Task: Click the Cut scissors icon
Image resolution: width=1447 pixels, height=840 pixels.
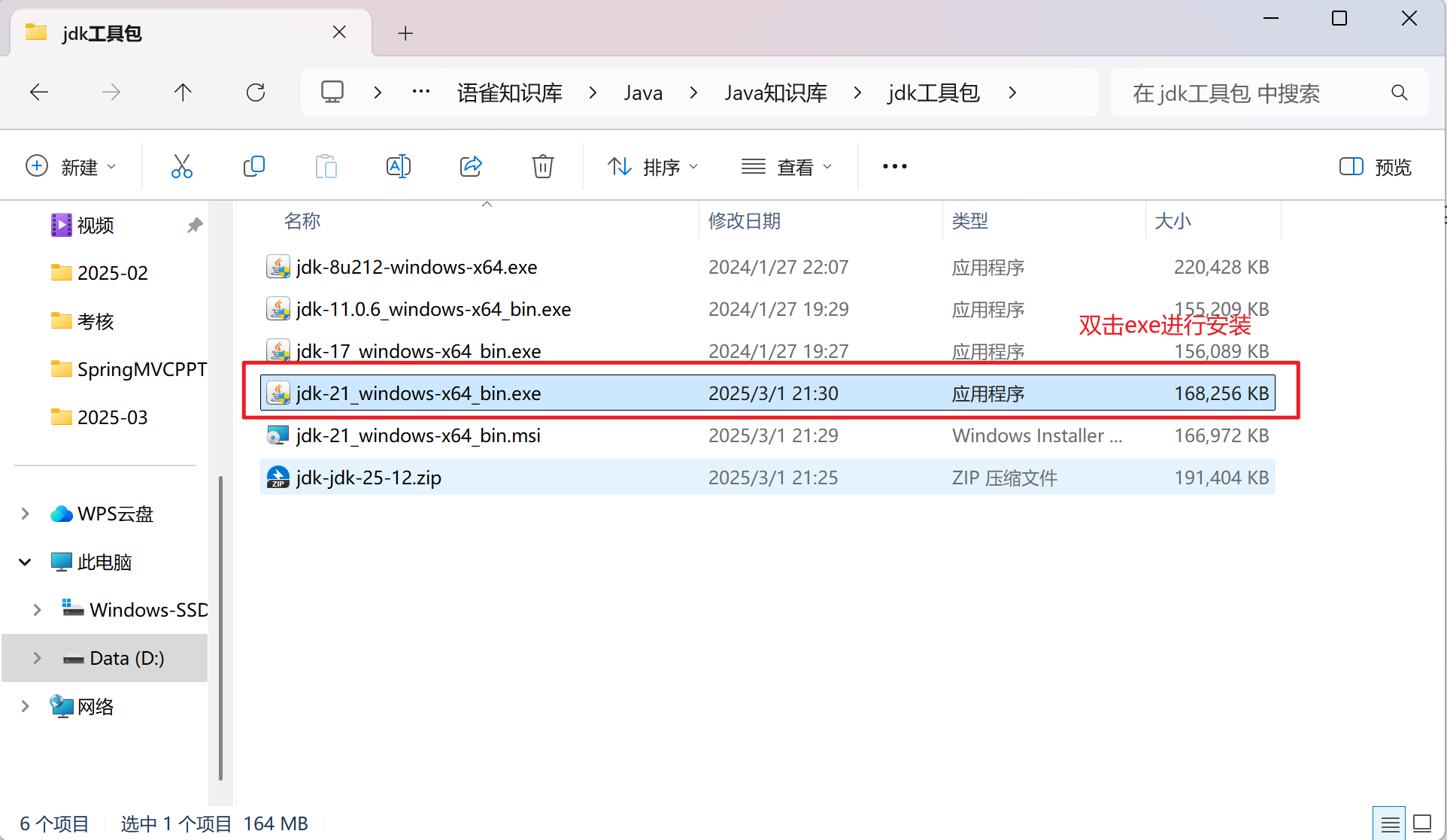Action: [182, 166]
